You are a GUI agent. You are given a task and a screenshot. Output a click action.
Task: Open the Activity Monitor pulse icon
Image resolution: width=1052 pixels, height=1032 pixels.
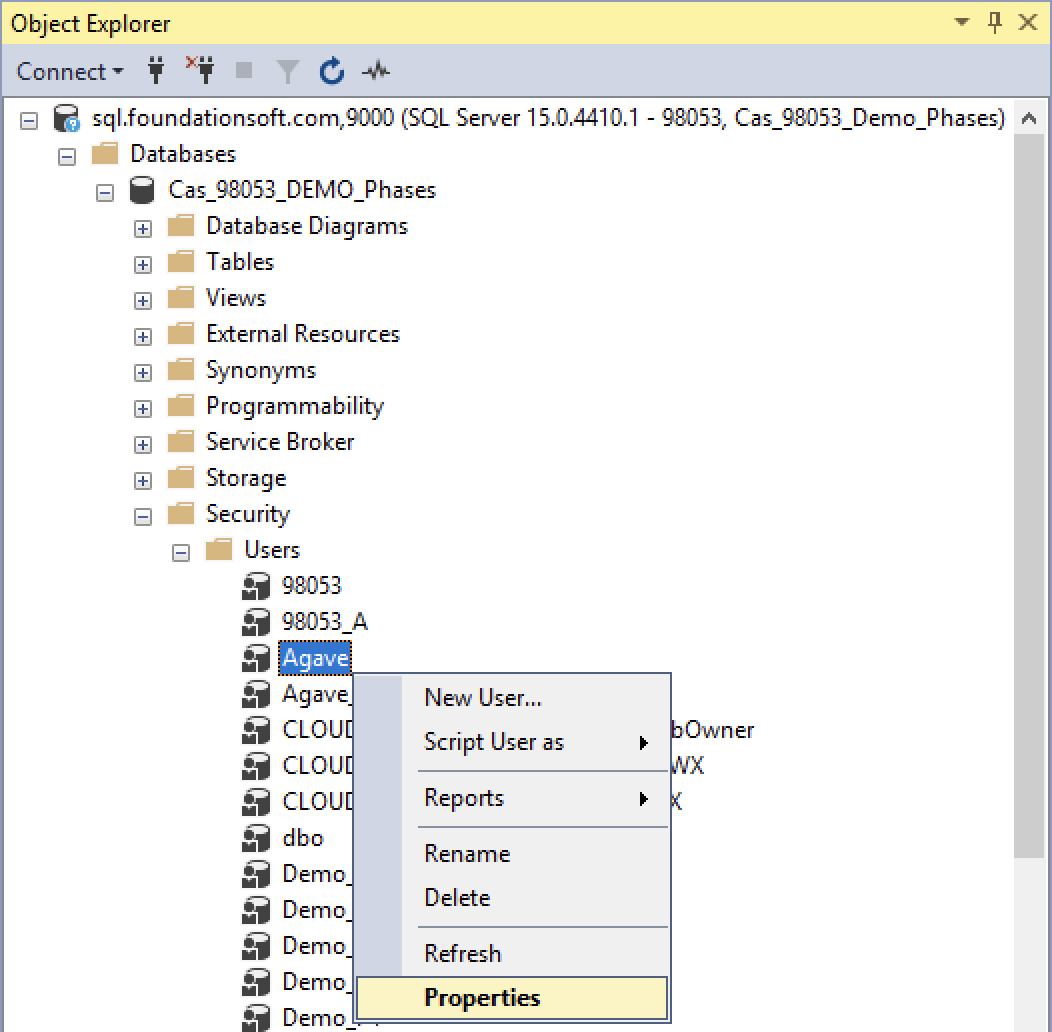[x=376, y=70]
